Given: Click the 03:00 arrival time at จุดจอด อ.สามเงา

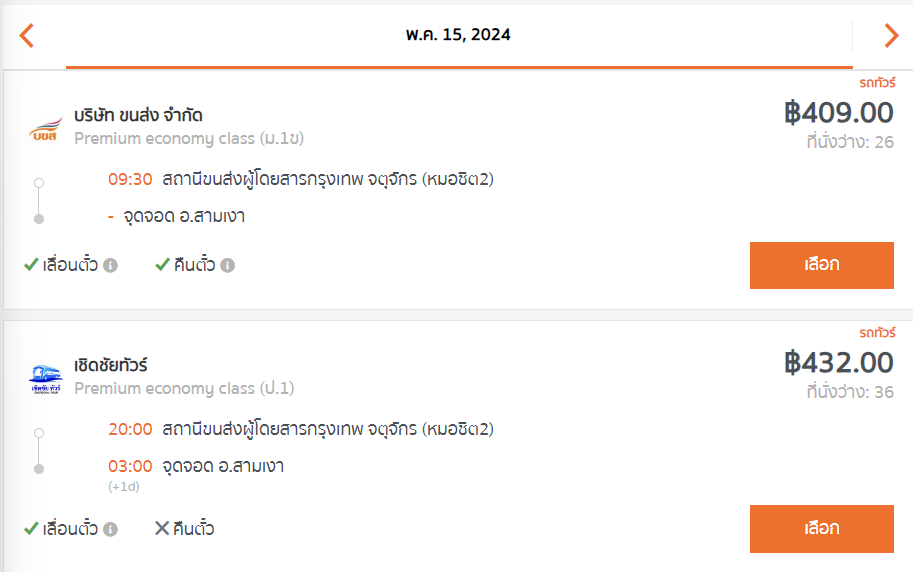Looking at the screenshot, I should (x=130, y=466).
